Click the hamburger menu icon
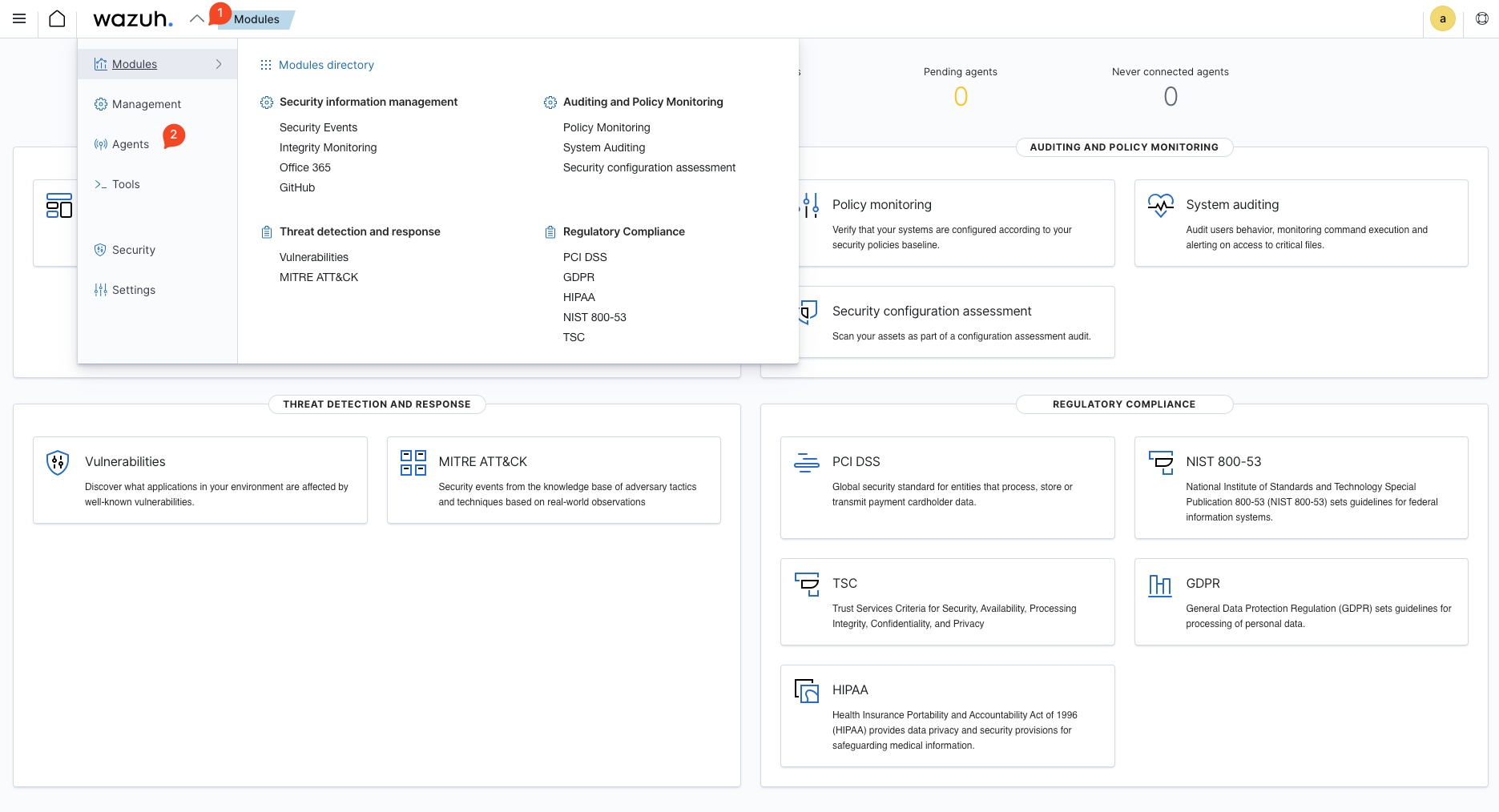The width and height of the screenshot is (1499, 812). pyautogui.click(x=19, y=18)
